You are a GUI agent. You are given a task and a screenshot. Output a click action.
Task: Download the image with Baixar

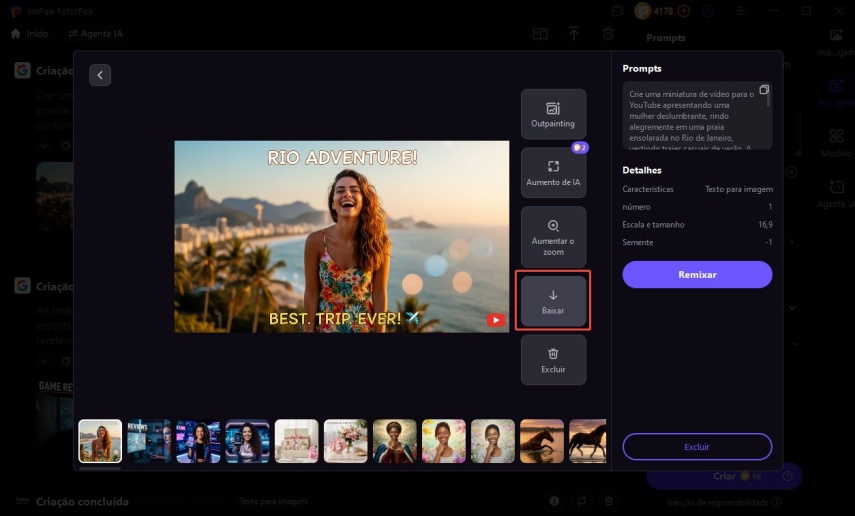pyautogui.click(x=553, y=300)
